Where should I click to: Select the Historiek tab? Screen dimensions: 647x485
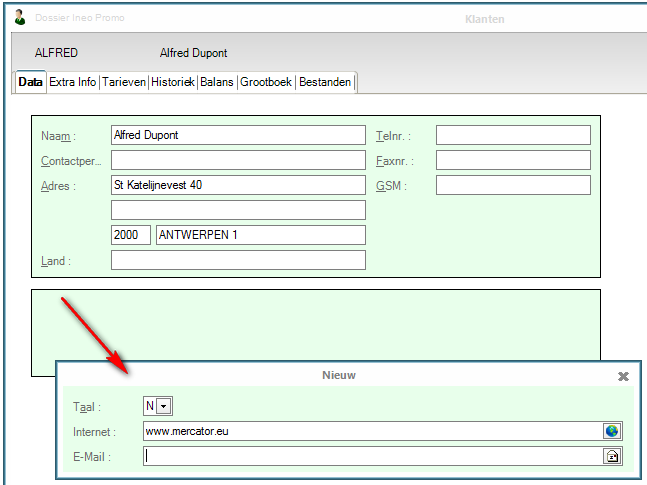[172, 82]
